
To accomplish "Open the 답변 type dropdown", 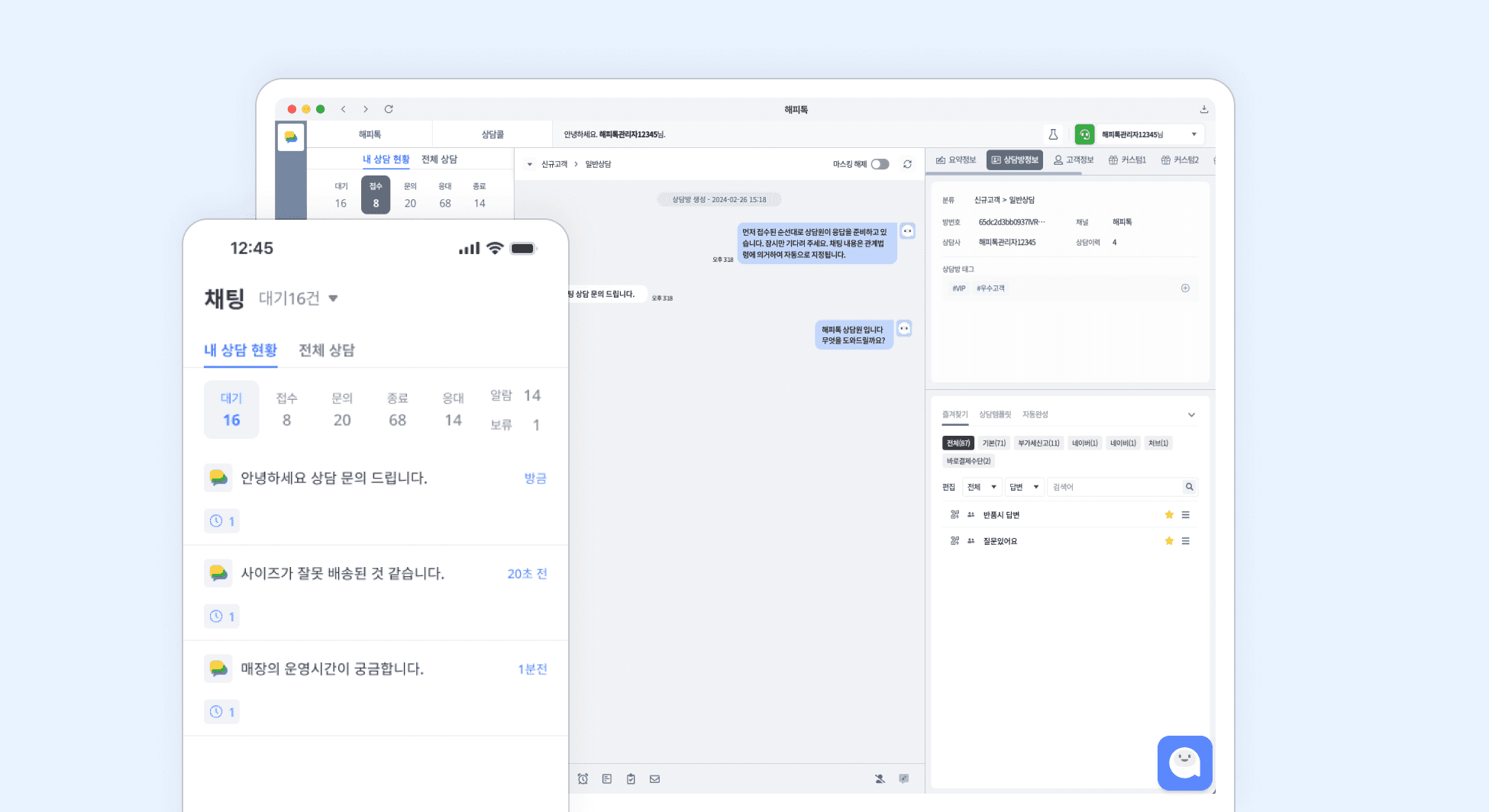I will [x=1024, y=487].
